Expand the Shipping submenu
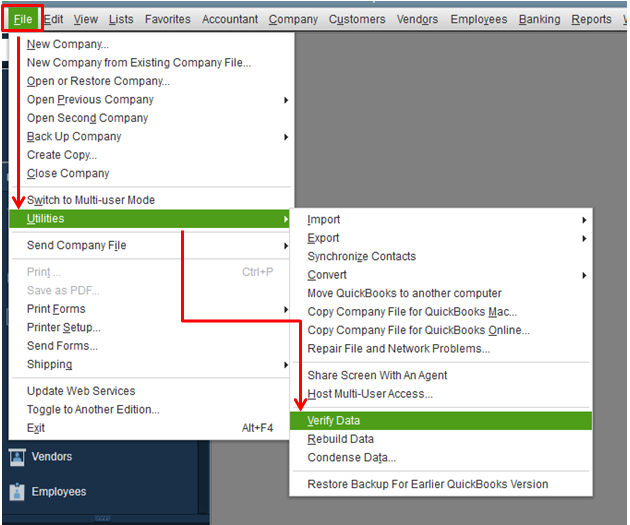Viewport: 630px width, 525px height. point(150,364)
